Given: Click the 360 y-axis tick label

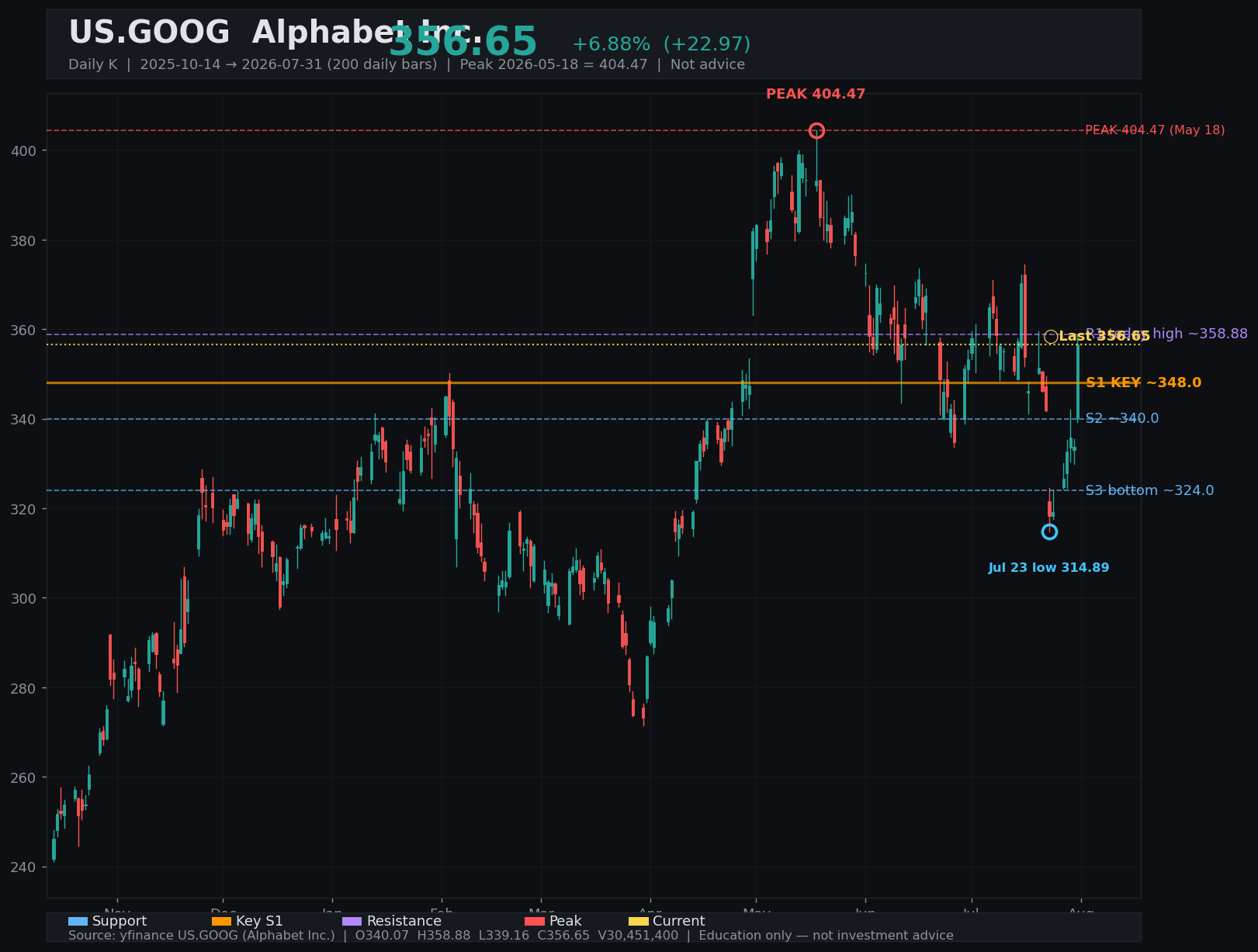Looking at the screenshot, I should coord(24,330).
